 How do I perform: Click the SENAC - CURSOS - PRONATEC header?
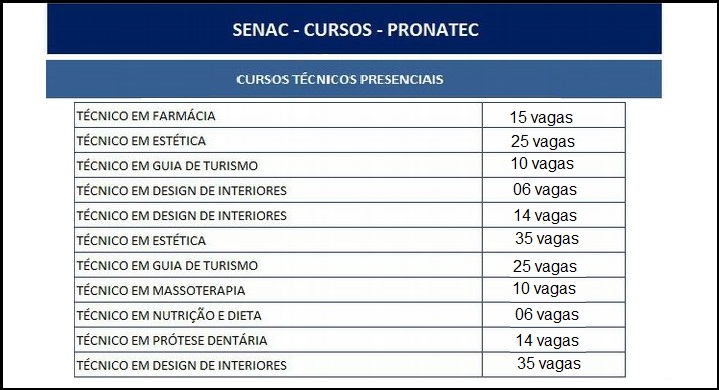point(355,30)
